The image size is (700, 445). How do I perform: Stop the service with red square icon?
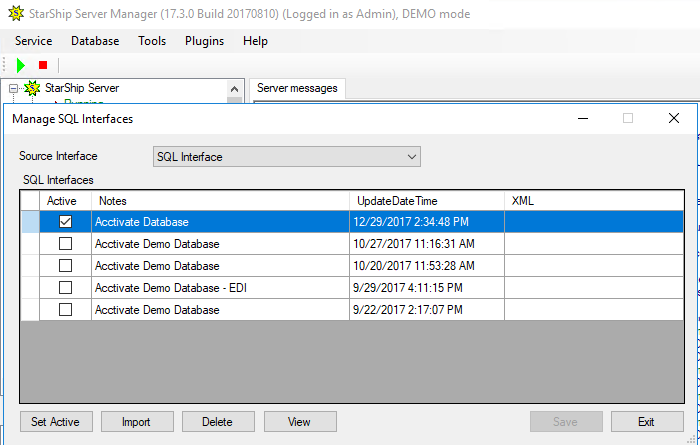pos(43,66)
